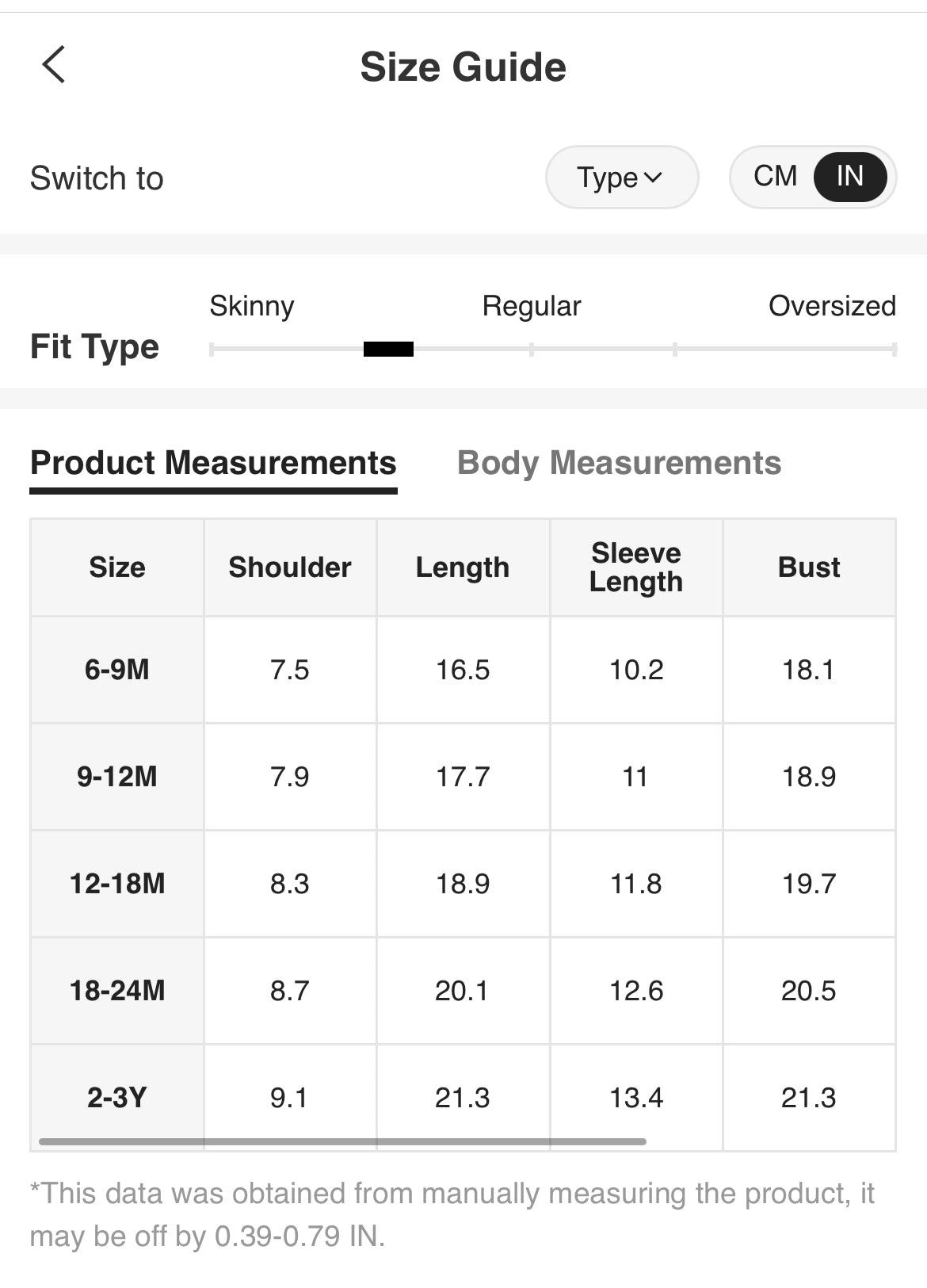Screen dimensions: 927x1288
Task: Click the Sleeve Length column header
Action: pos(636,568)
